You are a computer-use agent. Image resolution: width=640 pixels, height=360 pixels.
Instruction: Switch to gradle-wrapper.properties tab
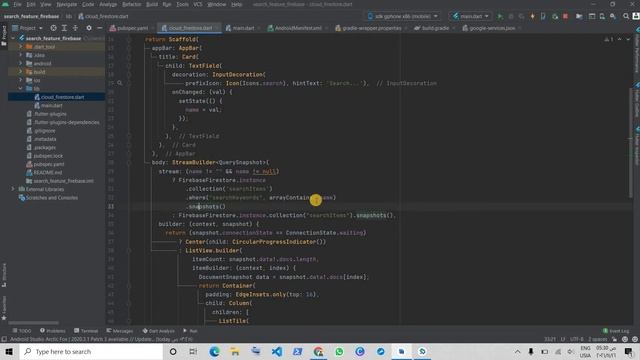click(x=368, y=28)
